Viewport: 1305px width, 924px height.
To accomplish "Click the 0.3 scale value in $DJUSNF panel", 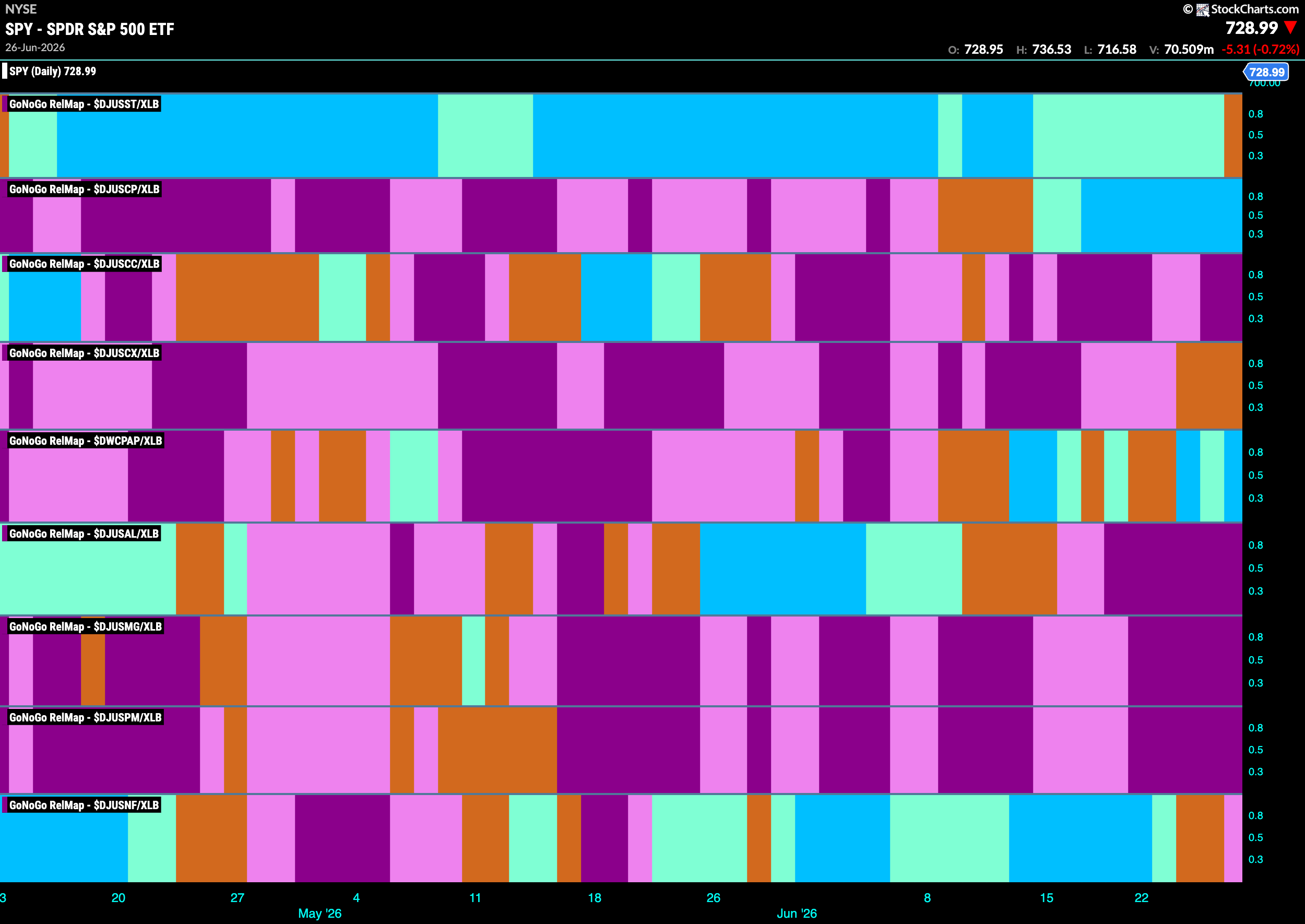I will [1255, 860].
